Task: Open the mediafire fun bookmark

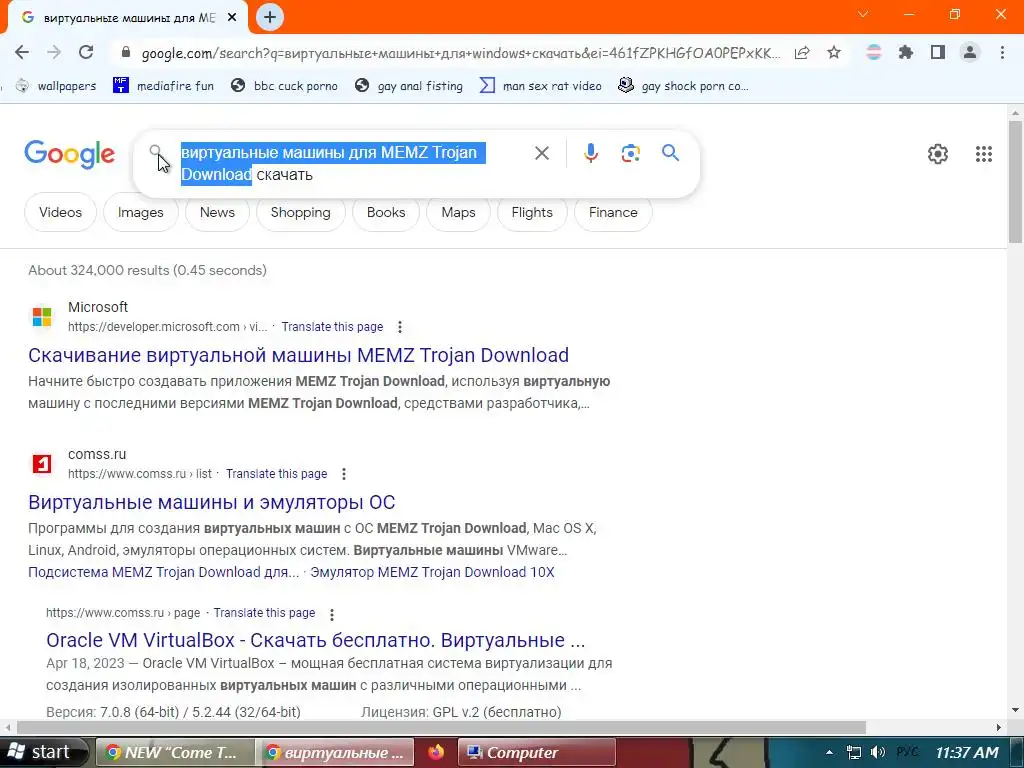Action: tap(163, 86)
